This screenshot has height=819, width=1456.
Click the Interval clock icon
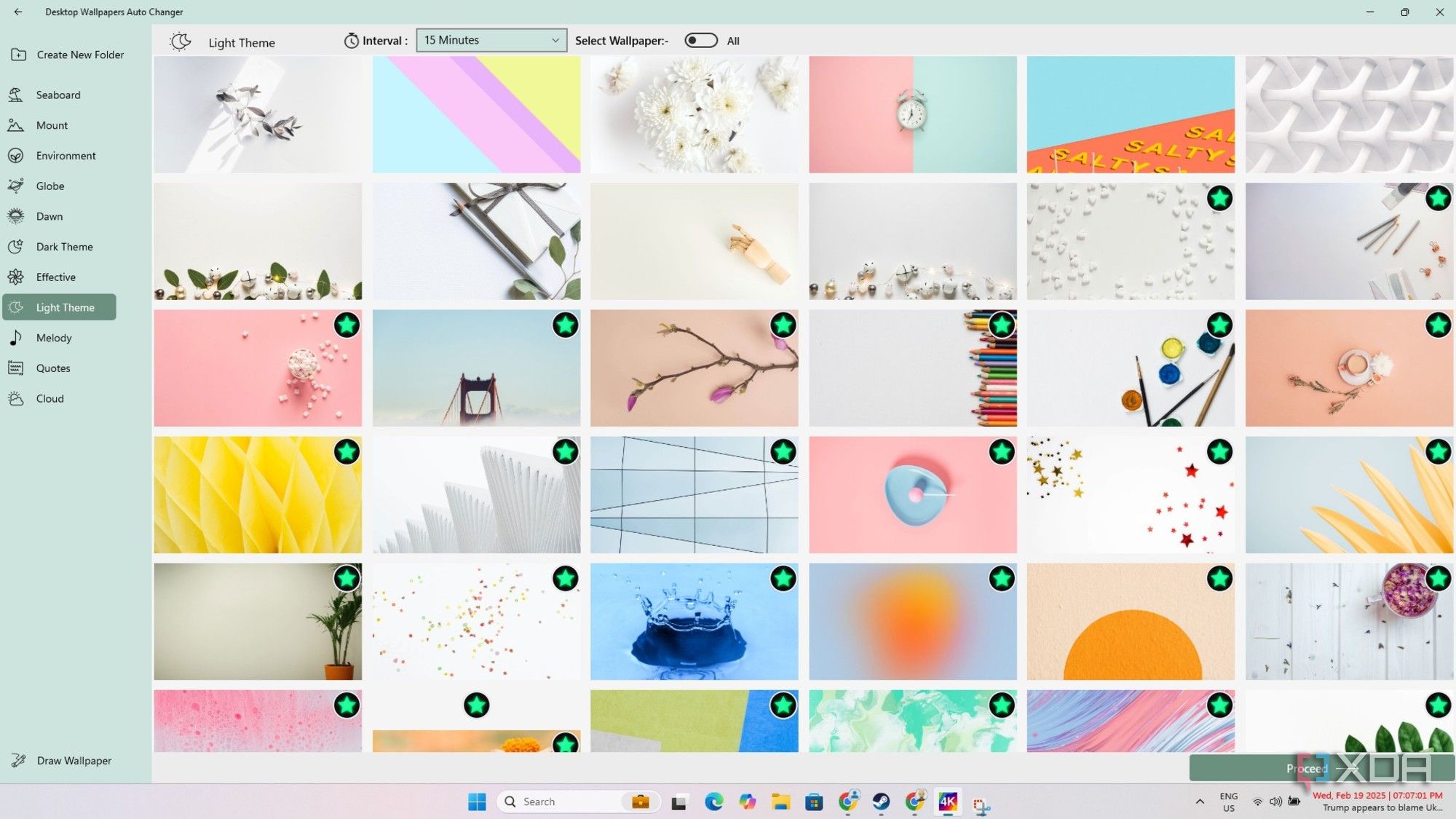pos(351,41)
